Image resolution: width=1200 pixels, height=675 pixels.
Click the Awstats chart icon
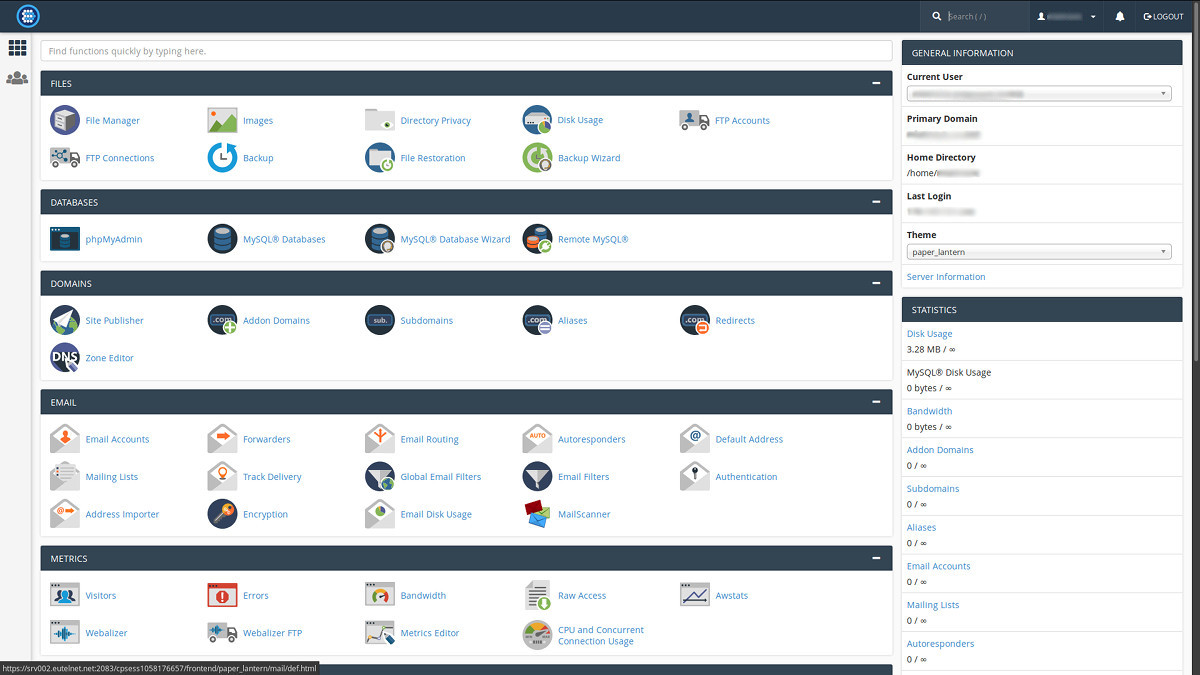tap(694, 595)
